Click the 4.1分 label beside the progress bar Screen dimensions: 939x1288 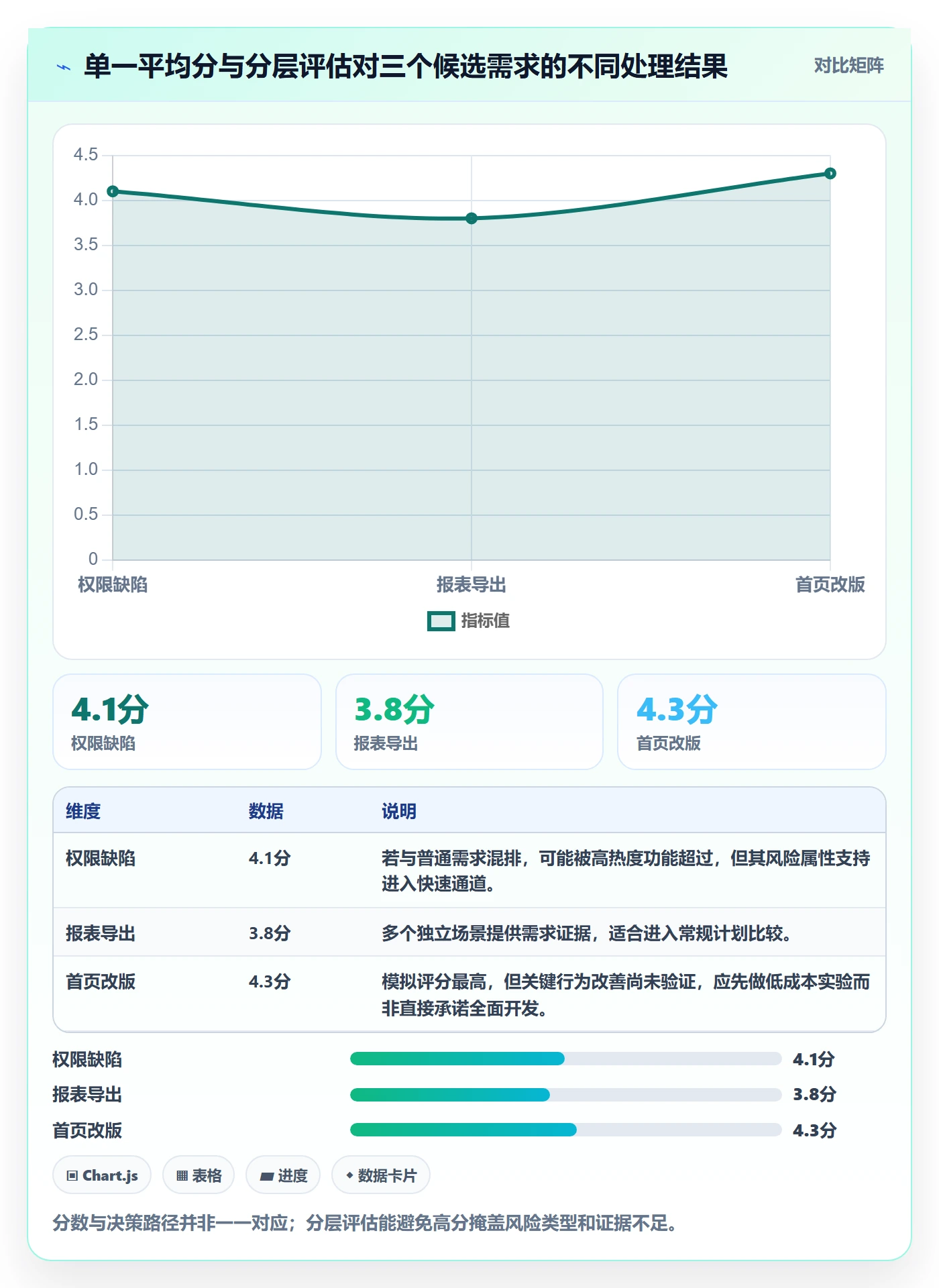tap(814, 1059)
